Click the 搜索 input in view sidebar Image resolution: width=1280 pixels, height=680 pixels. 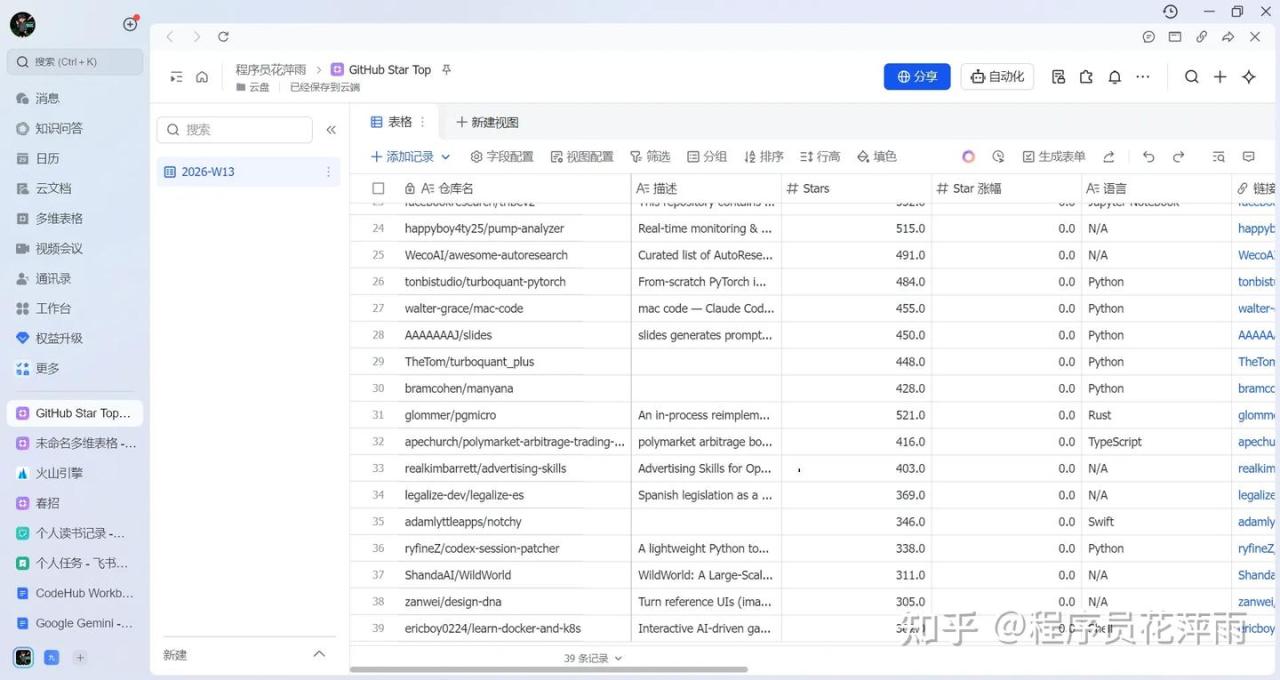pyautogui.click(x=235, y=130)
